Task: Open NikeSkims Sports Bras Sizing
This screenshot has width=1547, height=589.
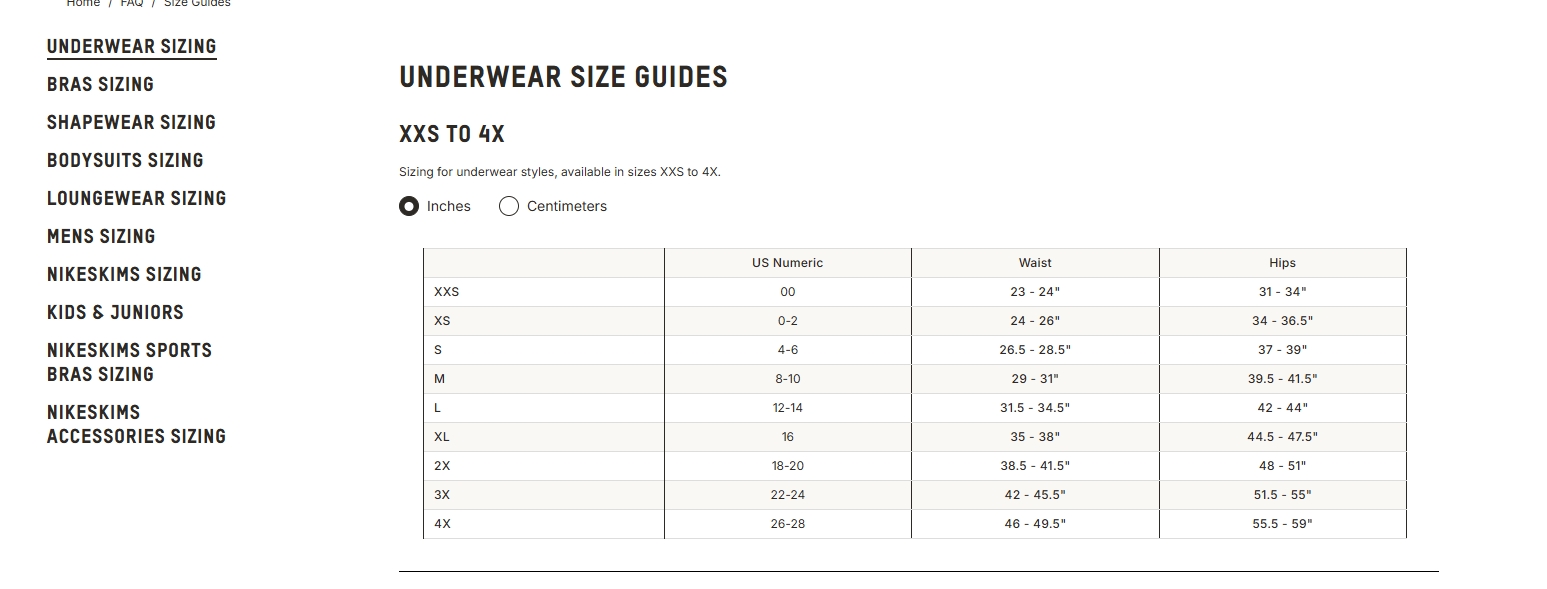Action: (130, 362)
